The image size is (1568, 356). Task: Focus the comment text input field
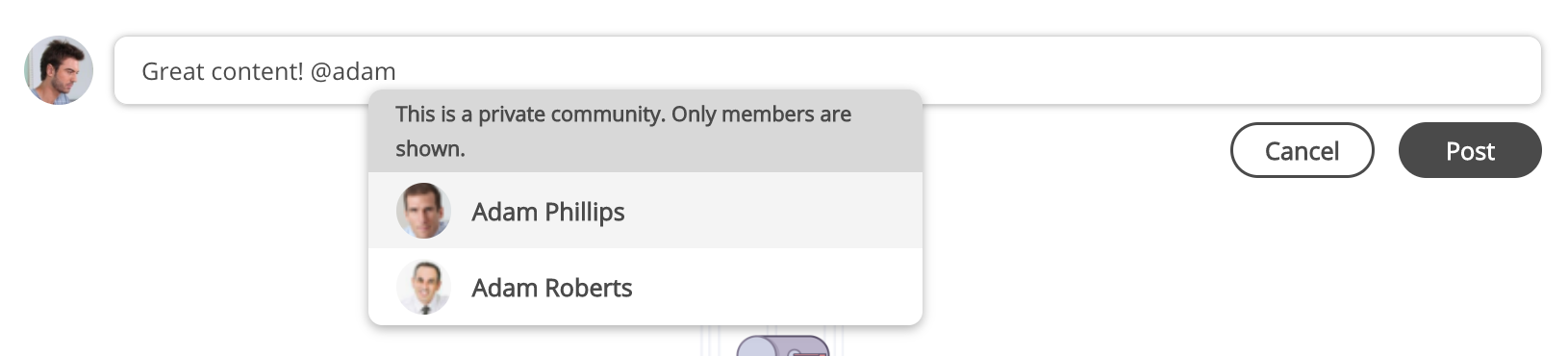pyautogui.click(x=827, y=70)
